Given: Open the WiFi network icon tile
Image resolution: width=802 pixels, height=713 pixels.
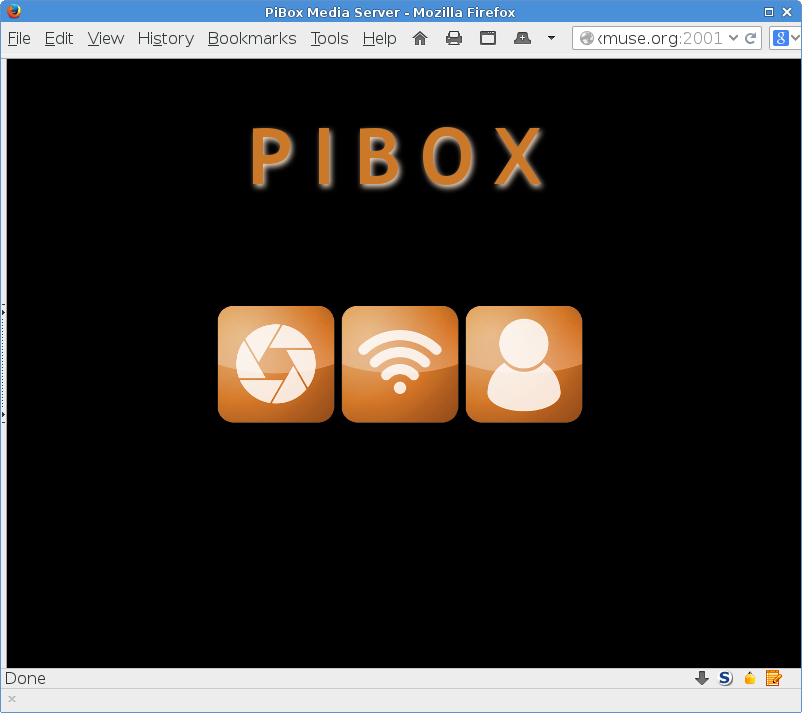Looking at the screenshot, I should (399, 364).
